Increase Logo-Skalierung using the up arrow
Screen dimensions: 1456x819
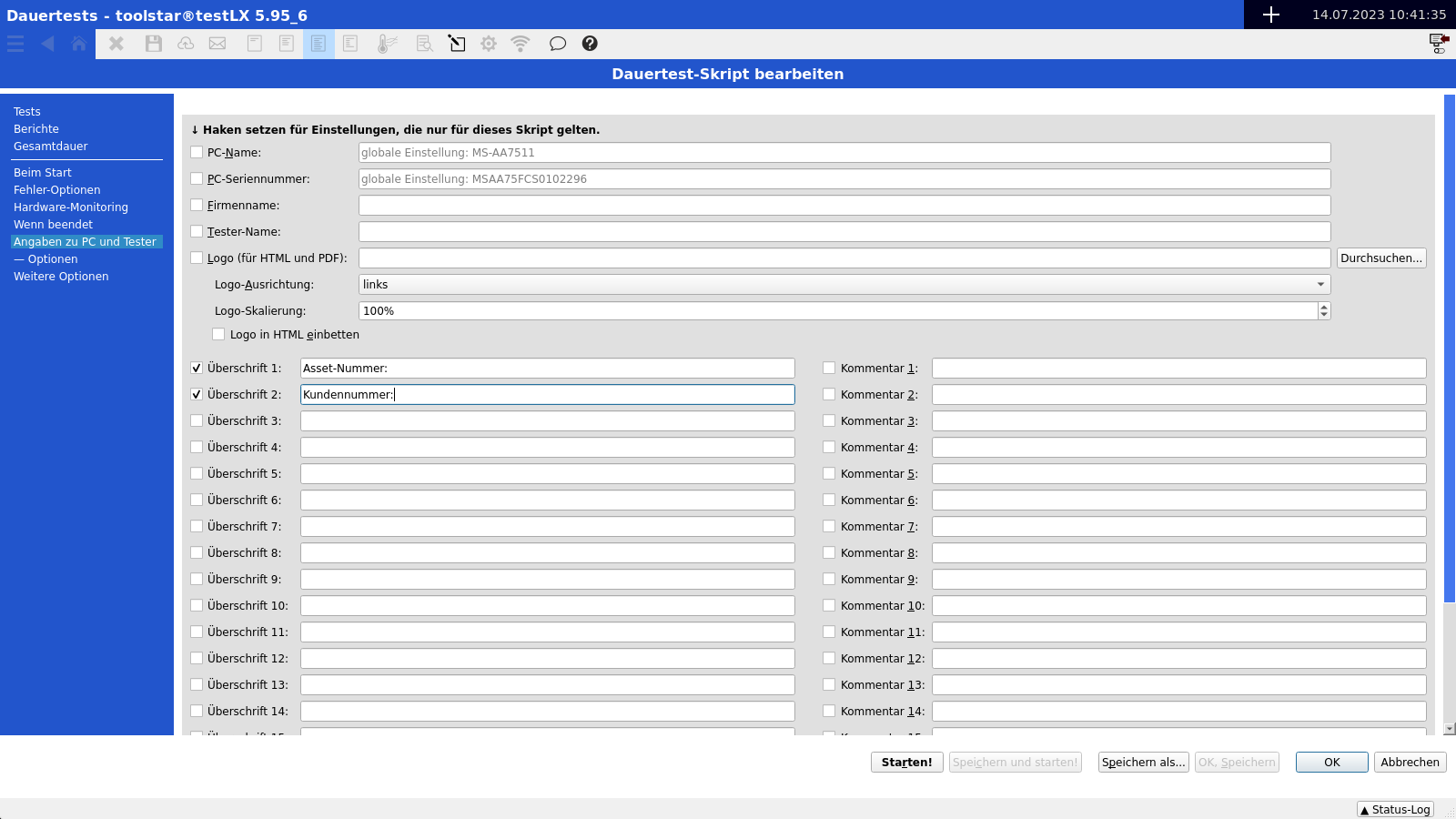point(1324,307)
